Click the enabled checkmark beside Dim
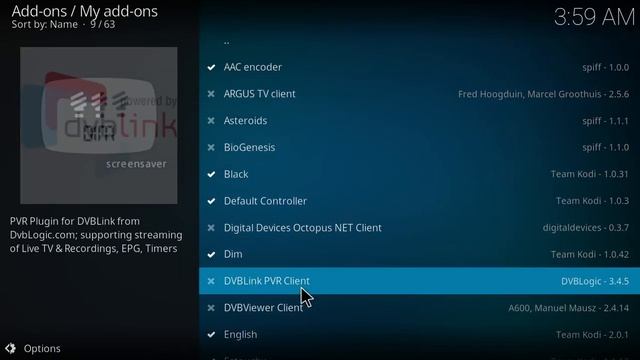This screenshot has width=640, height=360. point(211,255)
